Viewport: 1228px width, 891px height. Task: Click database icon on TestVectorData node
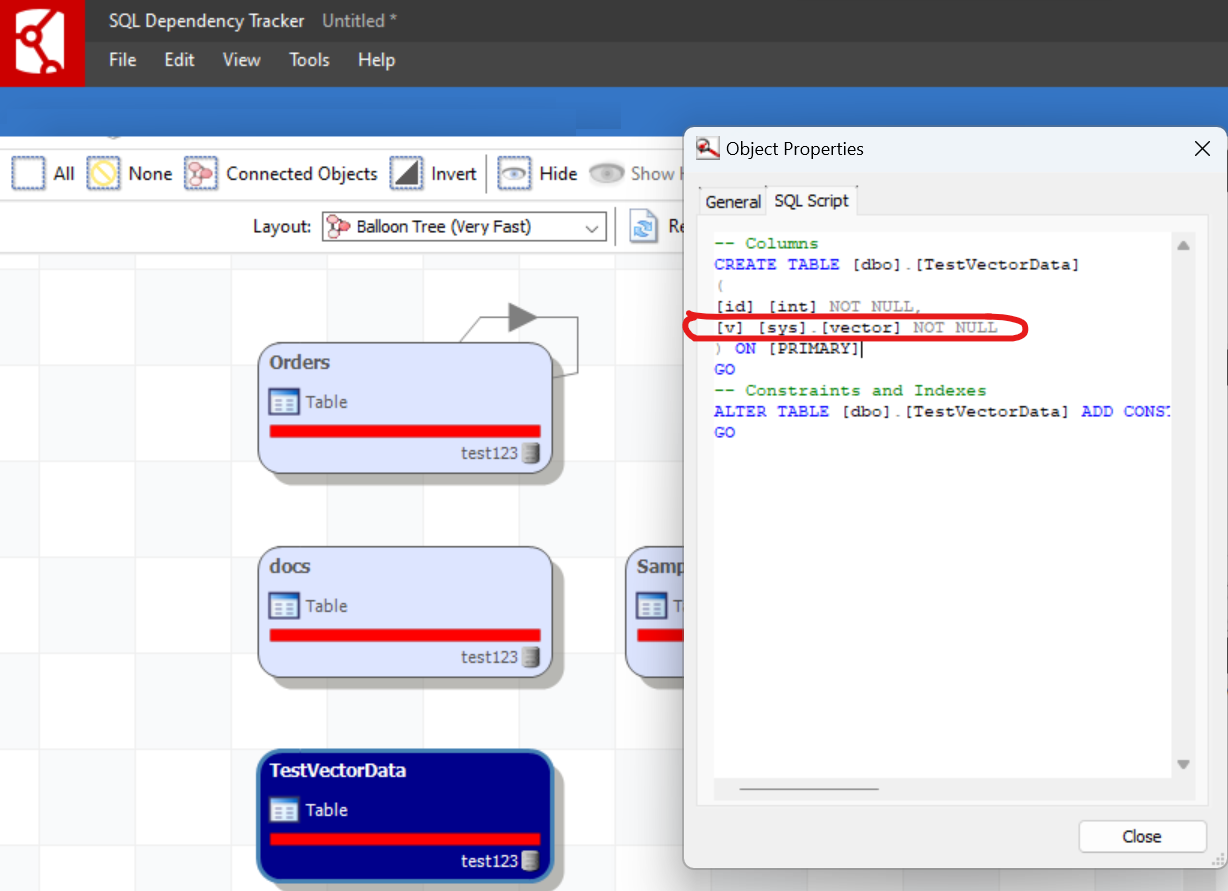point(531,861)
